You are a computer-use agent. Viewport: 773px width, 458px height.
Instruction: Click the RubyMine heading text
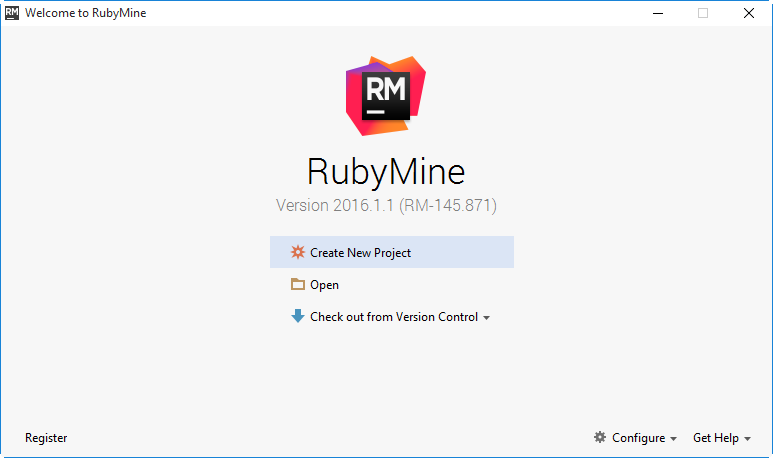point(386,172)
